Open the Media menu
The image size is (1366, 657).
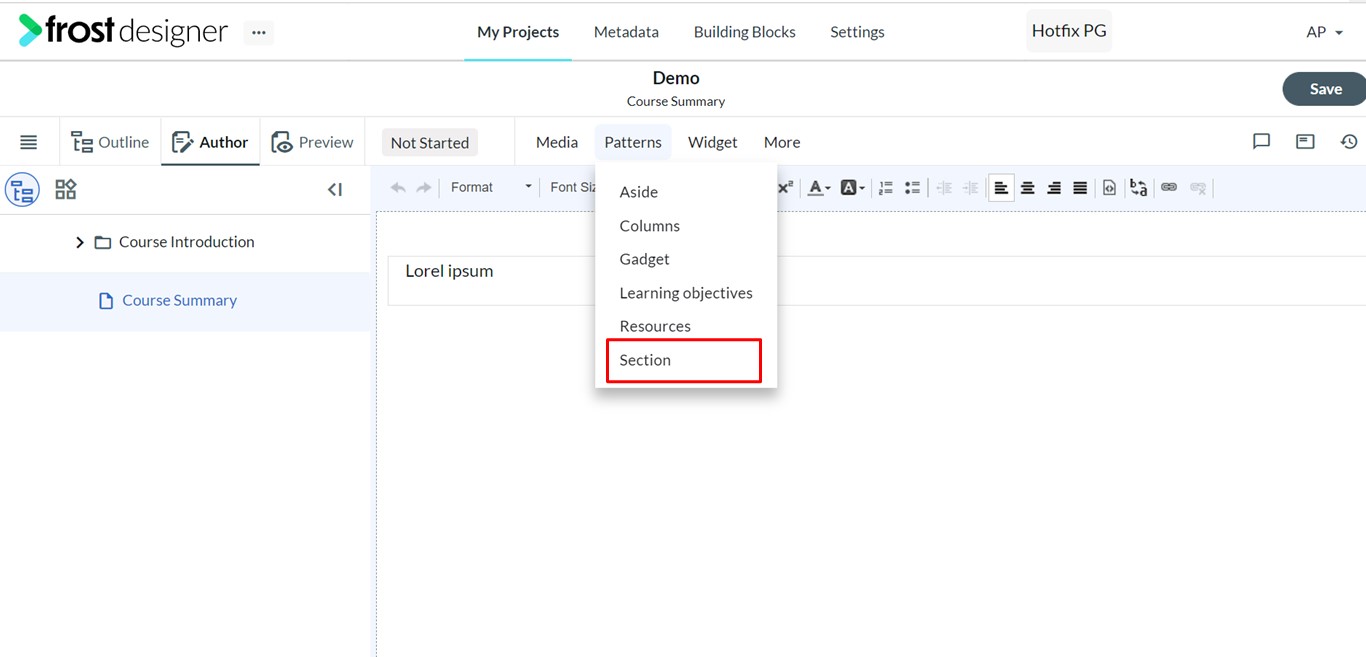click(557, 142)
